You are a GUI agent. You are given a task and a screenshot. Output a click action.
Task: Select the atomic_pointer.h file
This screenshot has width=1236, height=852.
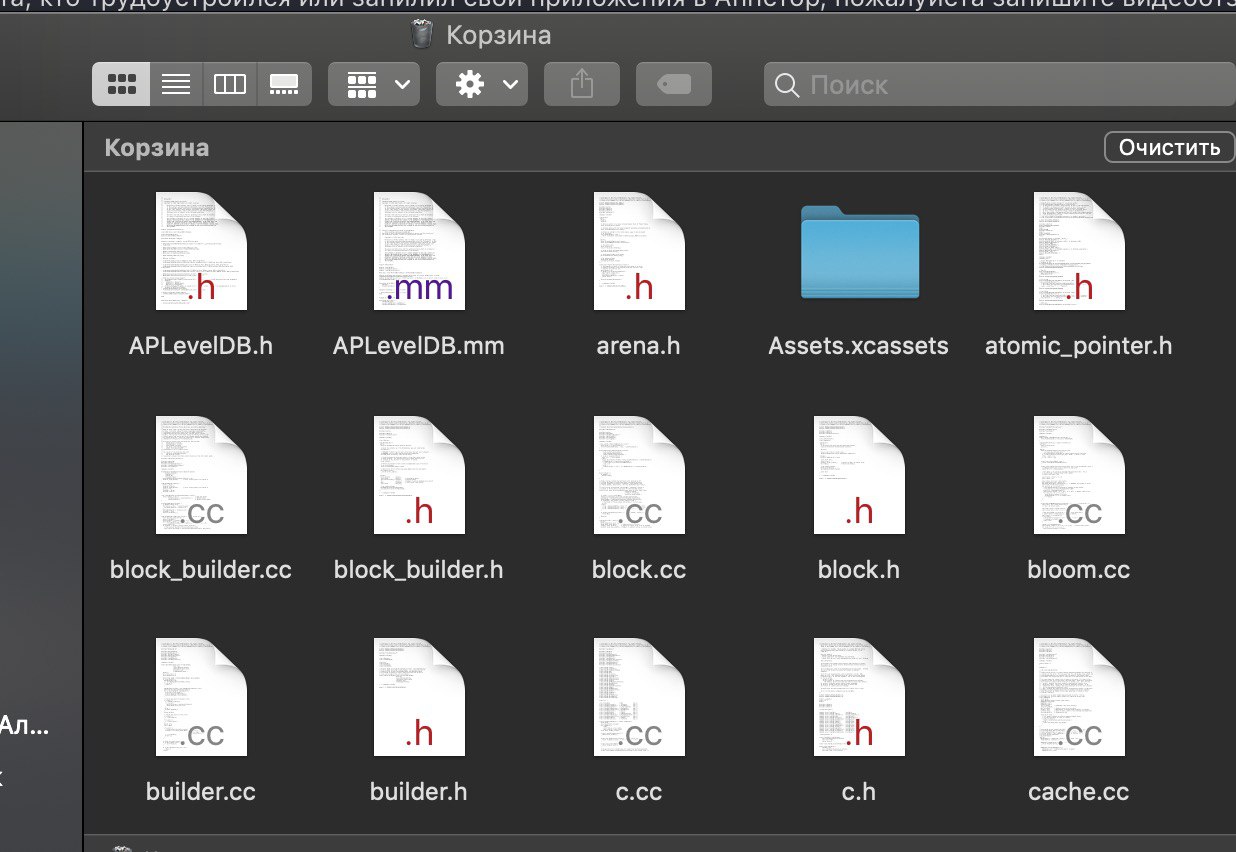click(x=1079, y=251)
